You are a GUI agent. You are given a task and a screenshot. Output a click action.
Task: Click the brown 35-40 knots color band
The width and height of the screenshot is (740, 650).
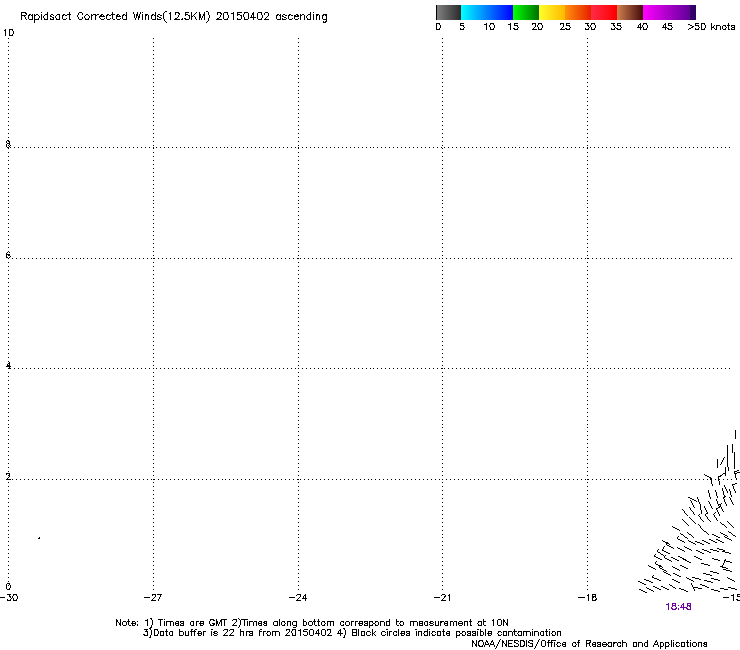[630, 12]
